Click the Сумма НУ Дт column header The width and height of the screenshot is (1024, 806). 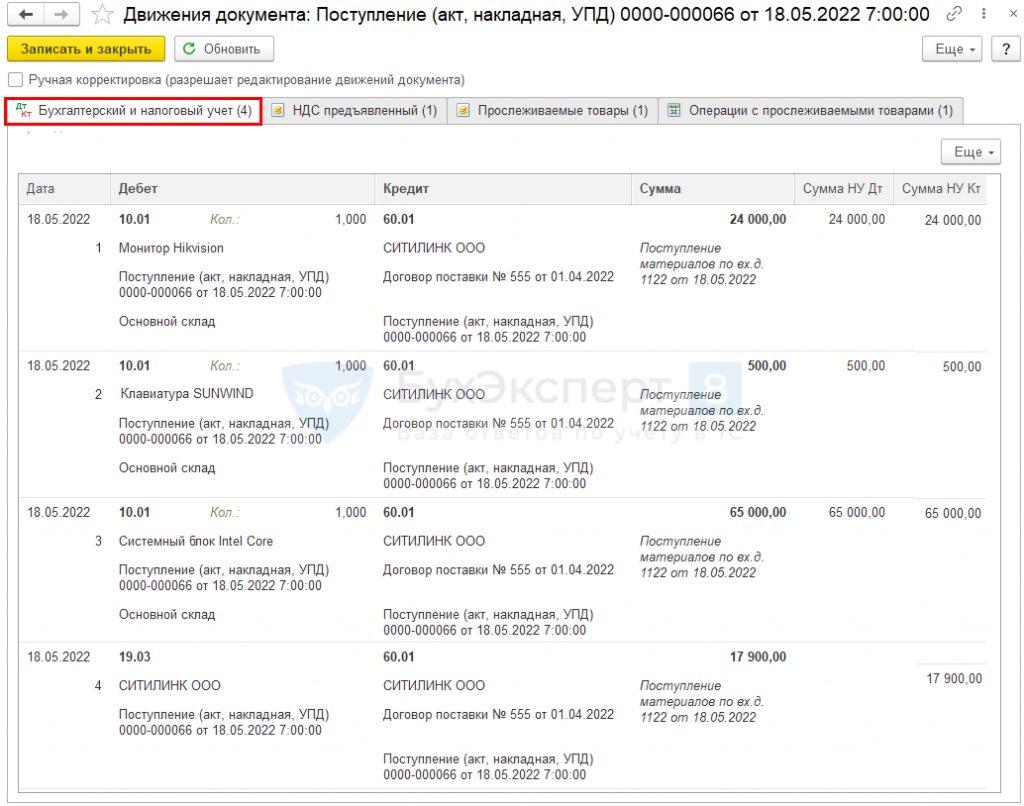(x=843, y=189)
